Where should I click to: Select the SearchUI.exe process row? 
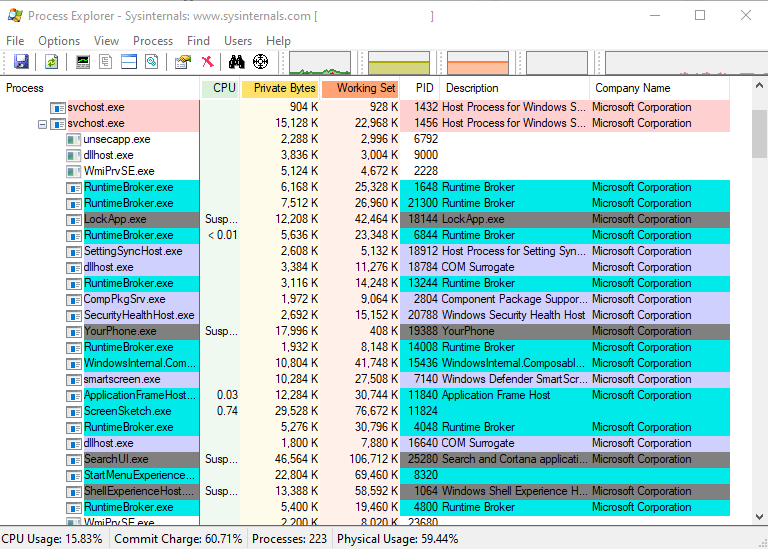tap(365, 459)
